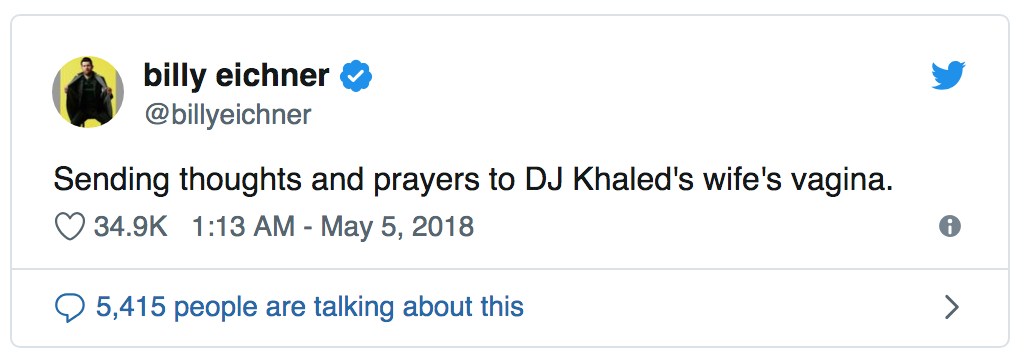
Task: Open billy eichner's profile picture
Action: [88, 91]
